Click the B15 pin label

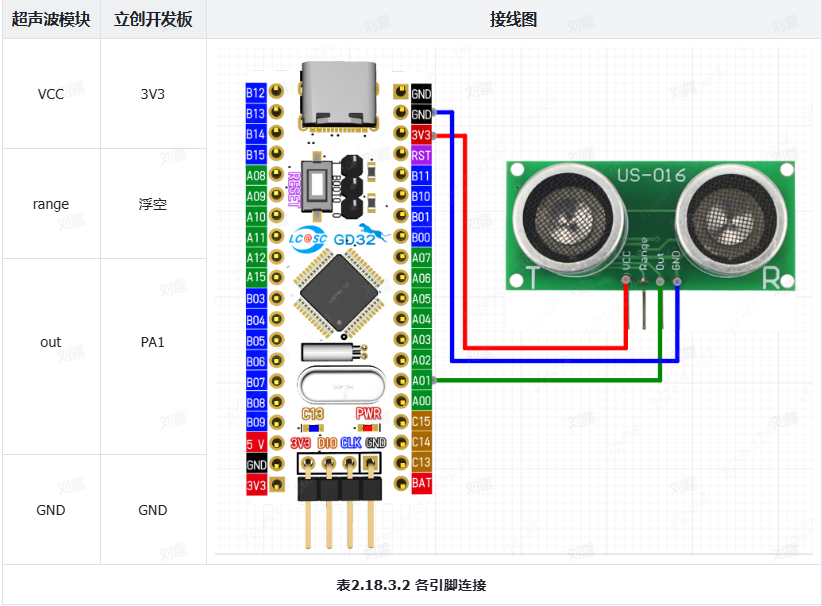[256, 155]
